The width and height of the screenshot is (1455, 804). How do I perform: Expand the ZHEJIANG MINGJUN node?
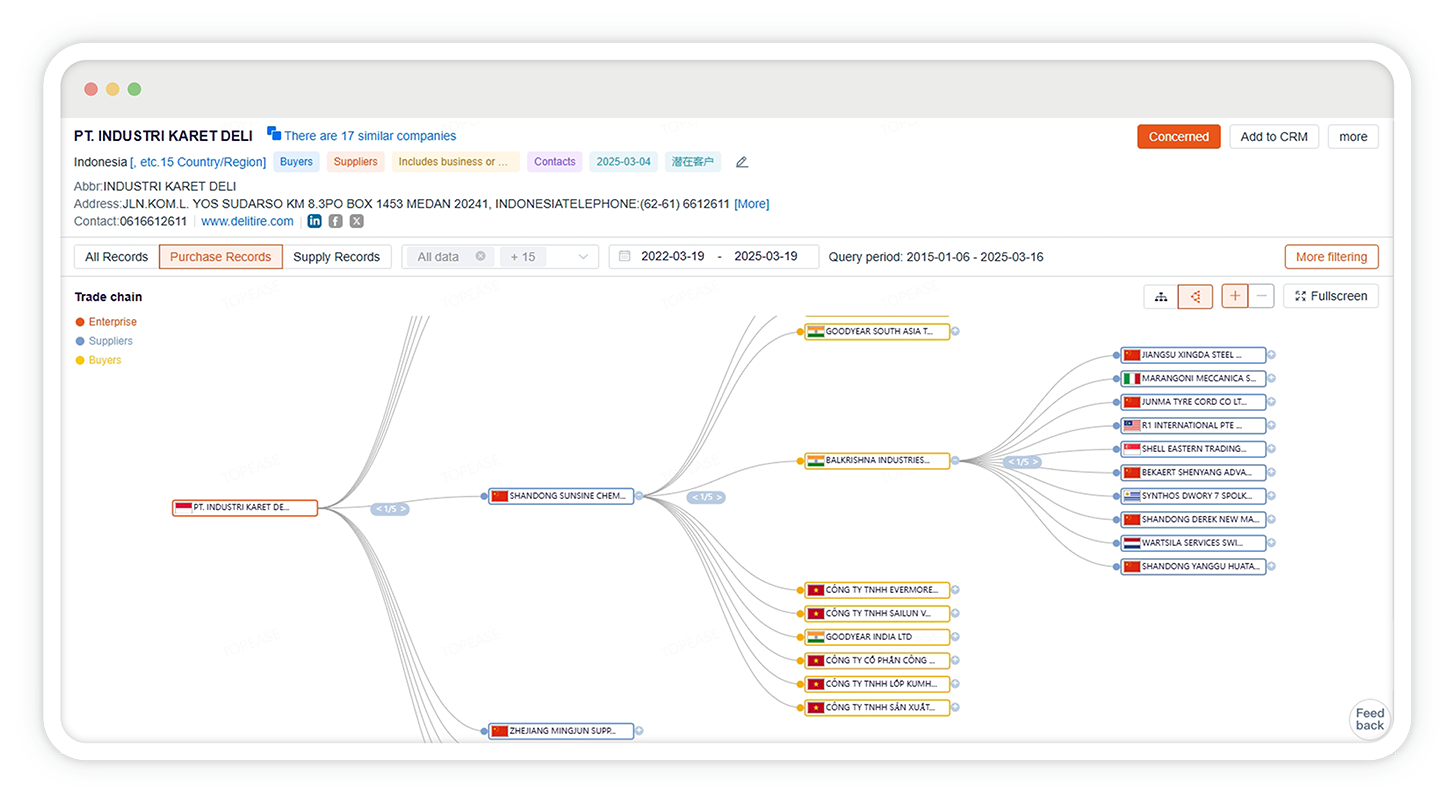click(x=639, y=731)
